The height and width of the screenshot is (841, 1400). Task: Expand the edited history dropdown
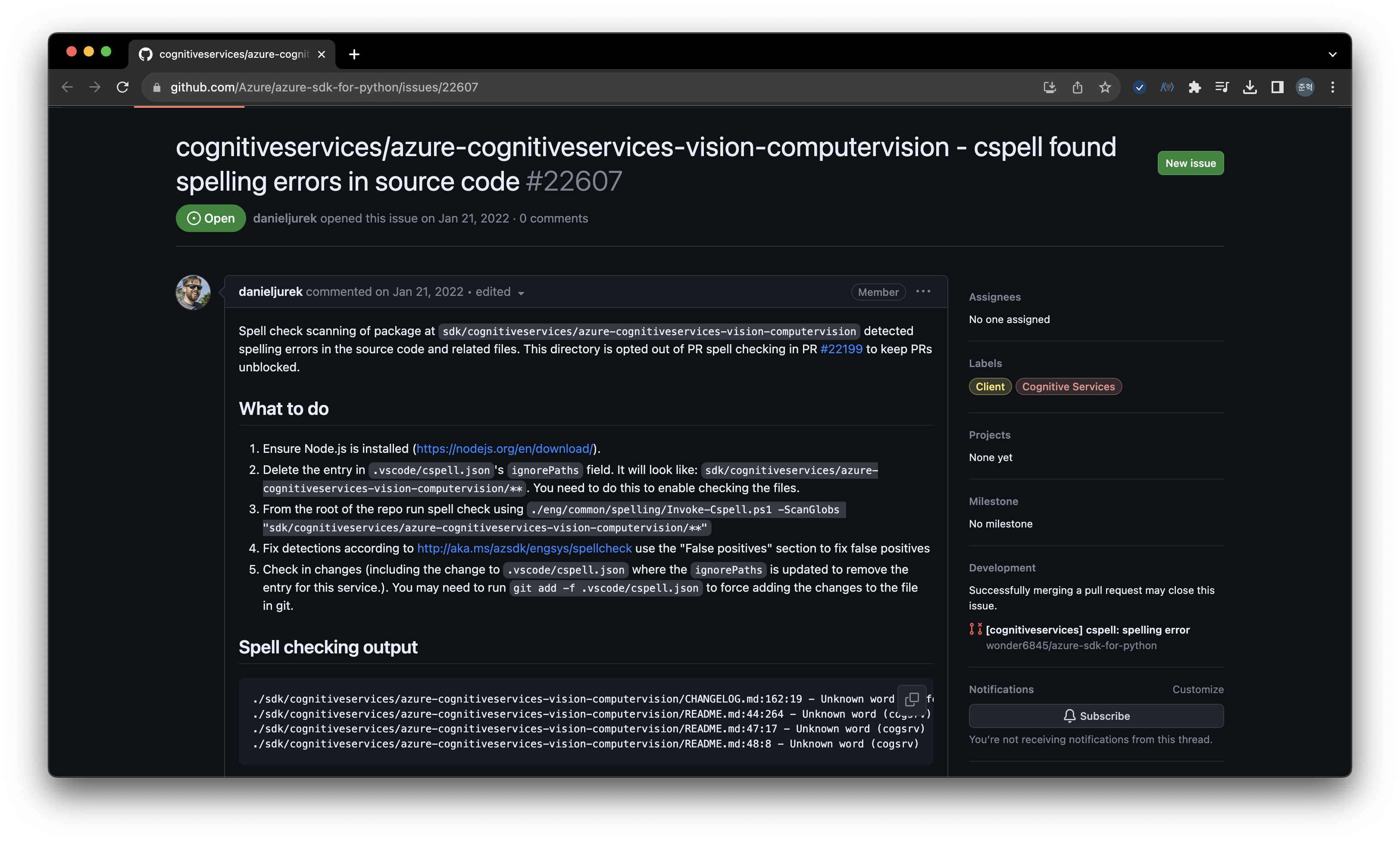coord(500,292)
